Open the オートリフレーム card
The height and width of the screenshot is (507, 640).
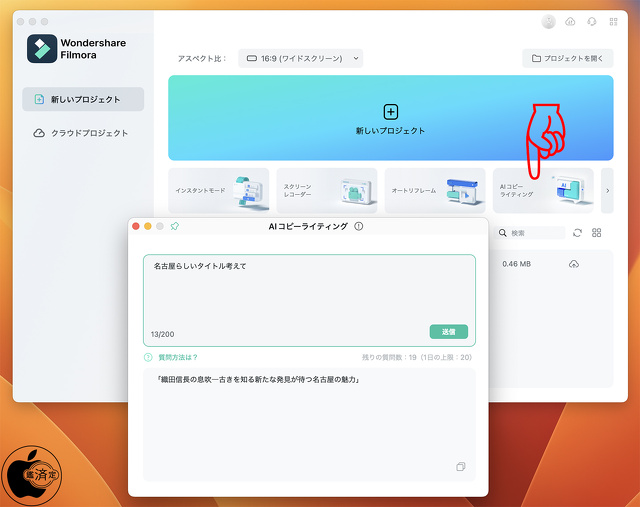pos(435,191)
